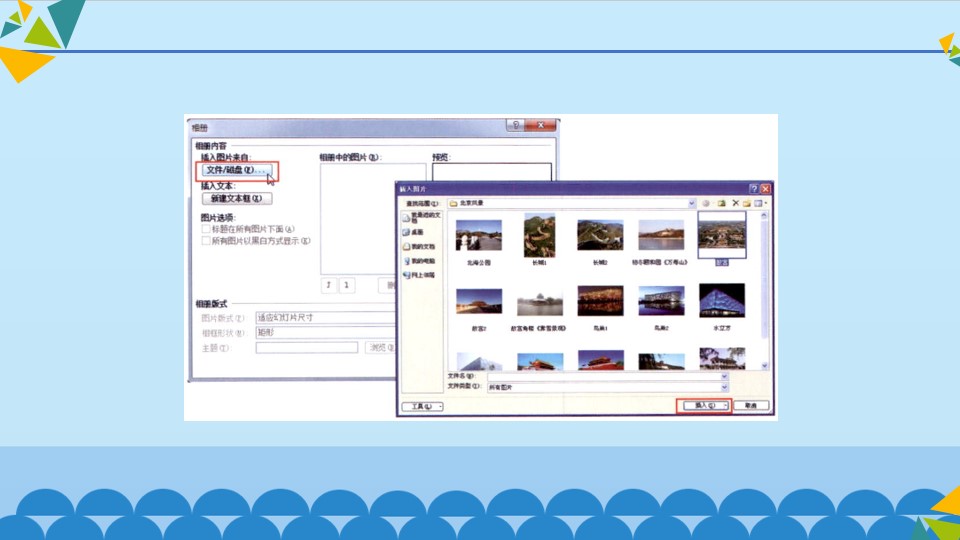Open the 工具 tools menu button

pyautogui.click(x=422, y=407)
